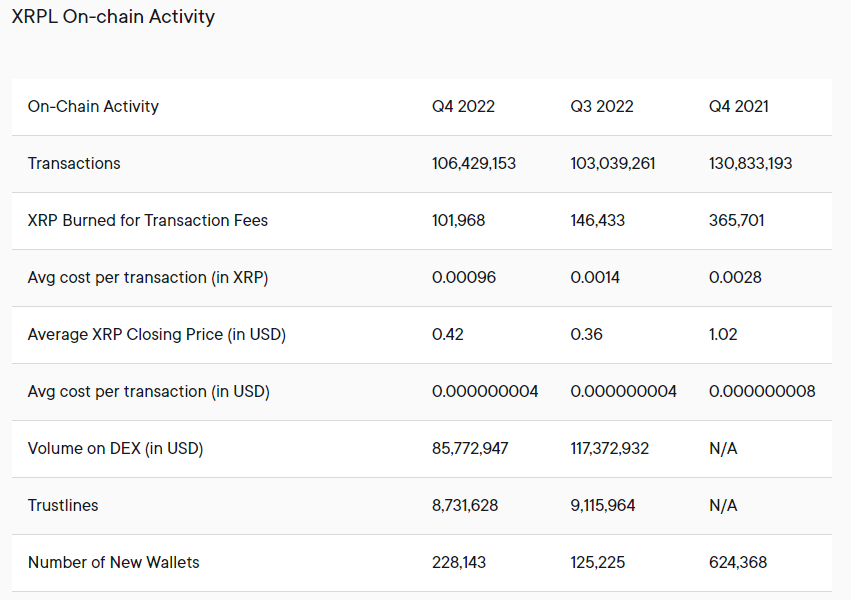
Task: Select the 'Transactions' row label
Action: [74, 163]
